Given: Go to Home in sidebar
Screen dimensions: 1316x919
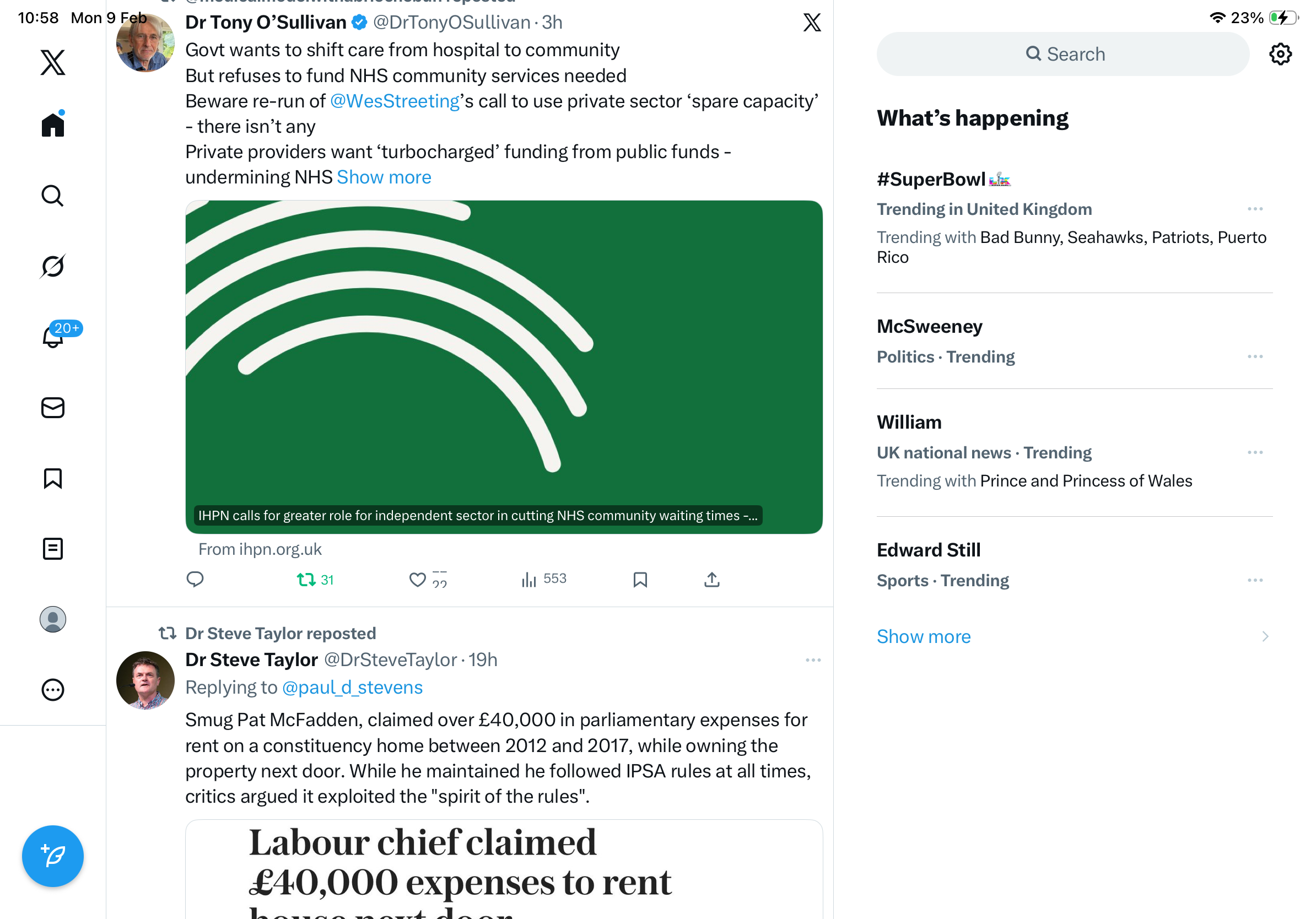Looking at the screenshot, I should (53, 125).
